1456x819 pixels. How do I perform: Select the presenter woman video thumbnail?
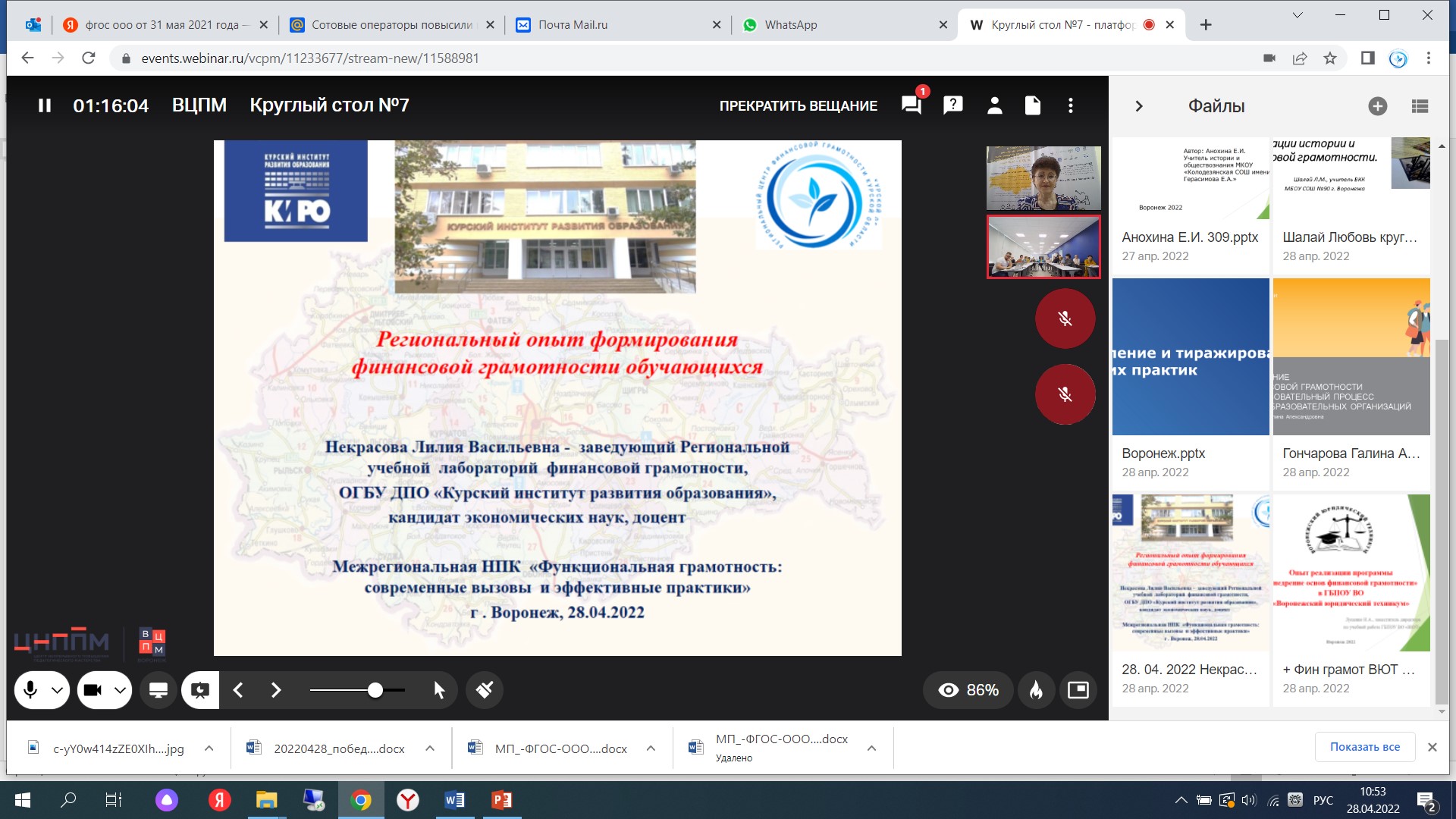1043,178
